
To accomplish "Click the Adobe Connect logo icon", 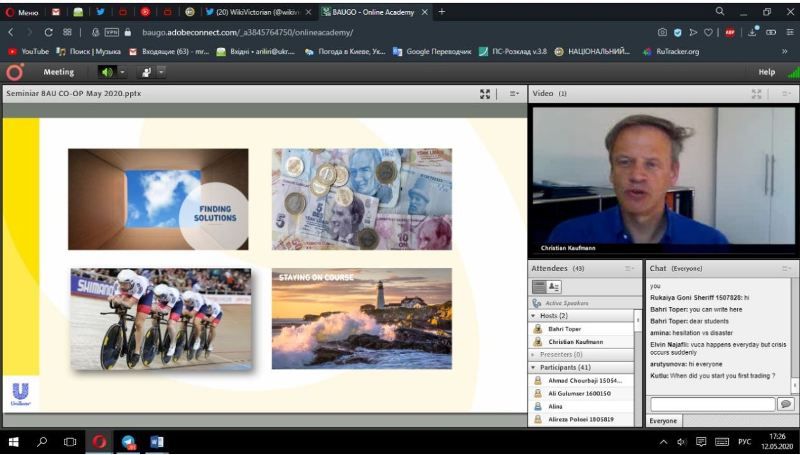I will click(14, 72).
